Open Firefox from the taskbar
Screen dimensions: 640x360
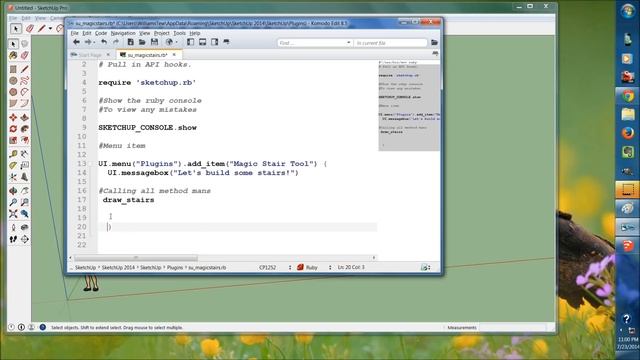coord(628,133)
